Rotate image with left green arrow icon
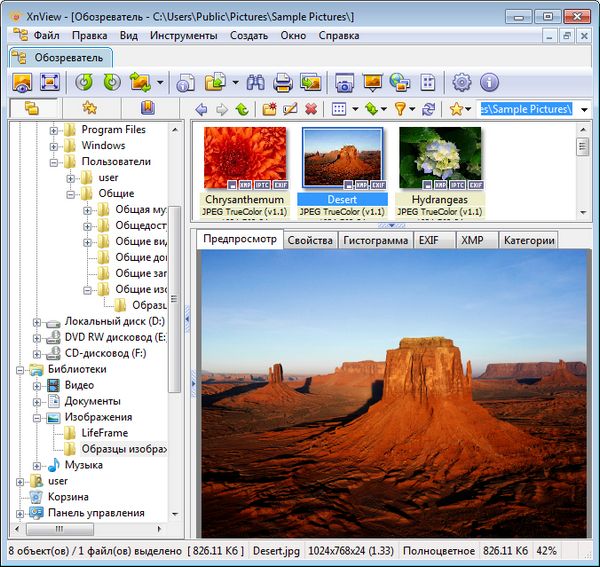This screenshot has height=567, width=600. pyautogui.click(x=84, y=83)
